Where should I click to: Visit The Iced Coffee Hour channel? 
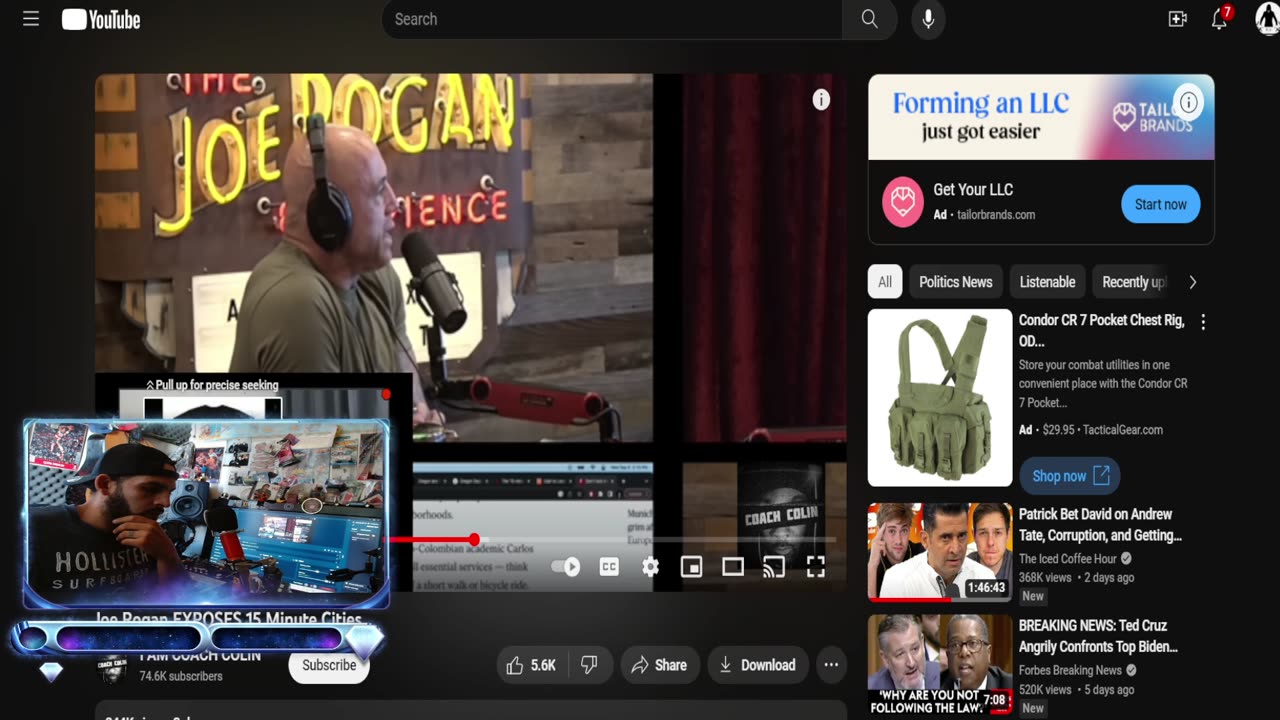click(x=1067, y=559)
